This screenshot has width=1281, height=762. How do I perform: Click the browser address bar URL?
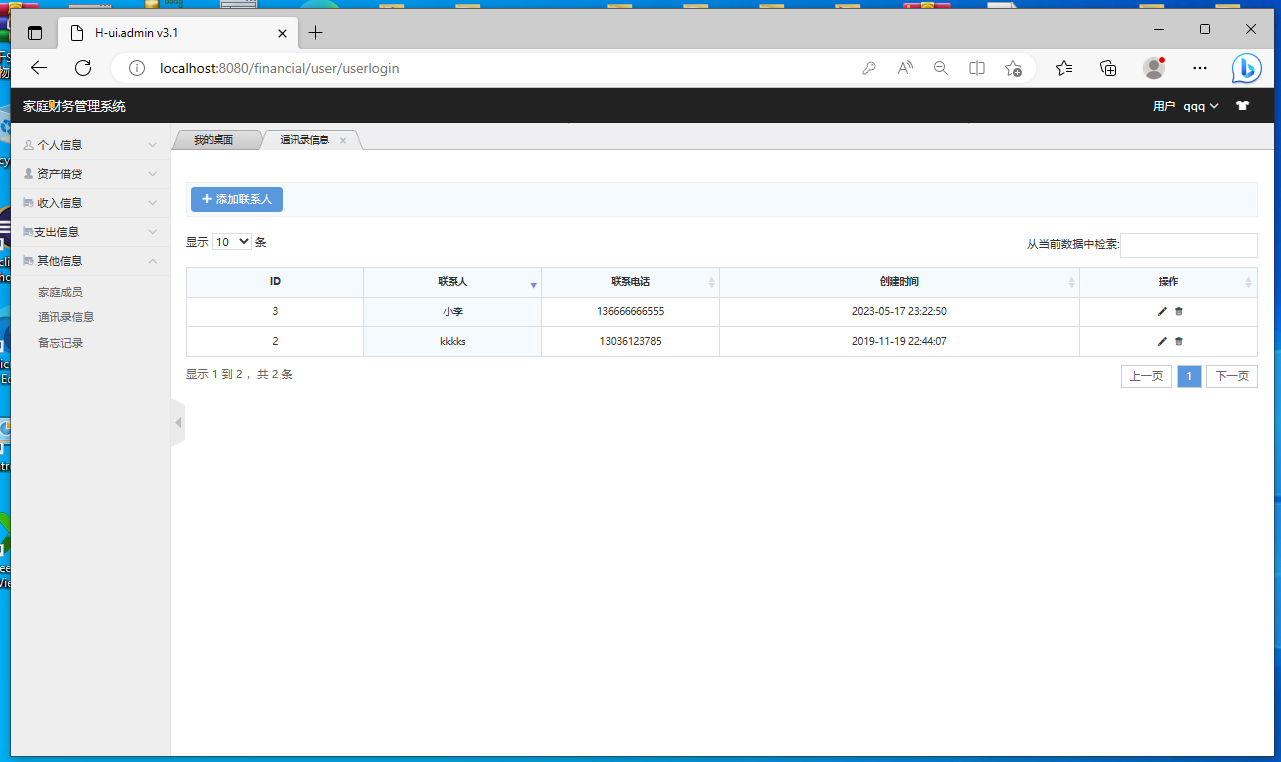pyautogui.click(x=280, y=68)
